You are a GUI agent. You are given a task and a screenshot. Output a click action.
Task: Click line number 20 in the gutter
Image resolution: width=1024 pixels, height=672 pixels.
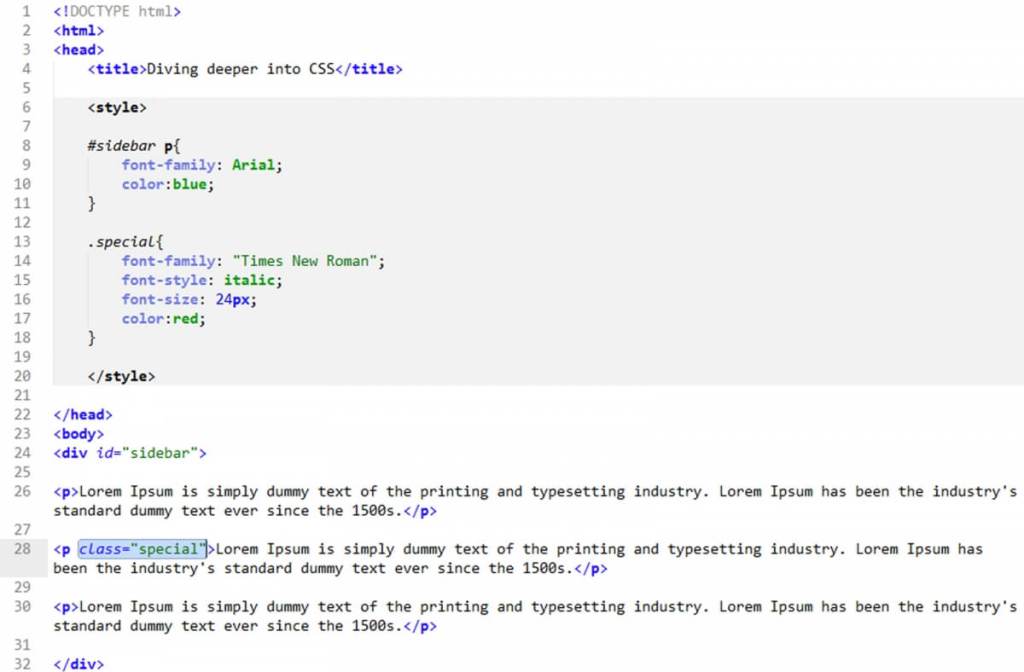[x=22, y=376]
